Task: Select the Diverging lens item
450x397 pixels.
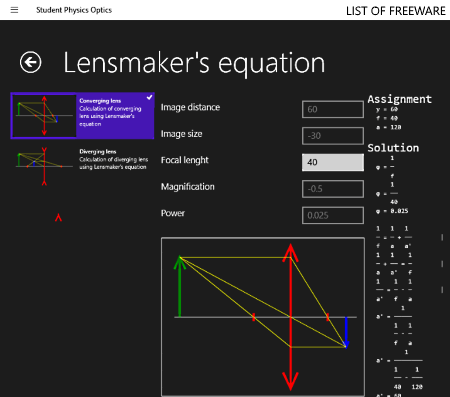Action: point(82,165)
